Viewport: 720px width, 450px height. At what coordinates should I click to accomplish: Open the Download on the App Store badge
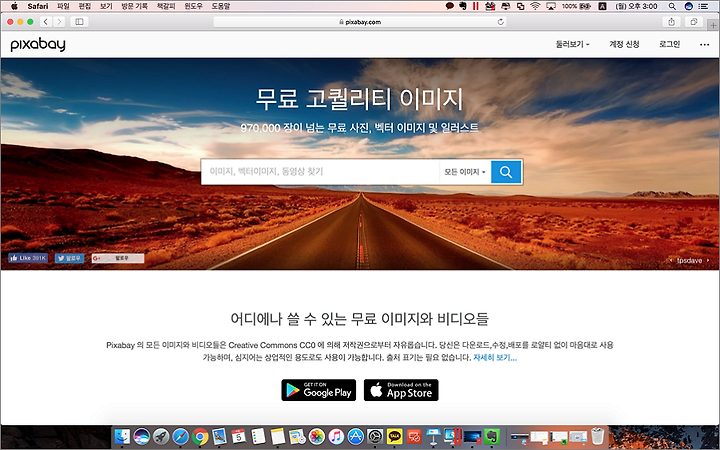[x=401, y=390]
